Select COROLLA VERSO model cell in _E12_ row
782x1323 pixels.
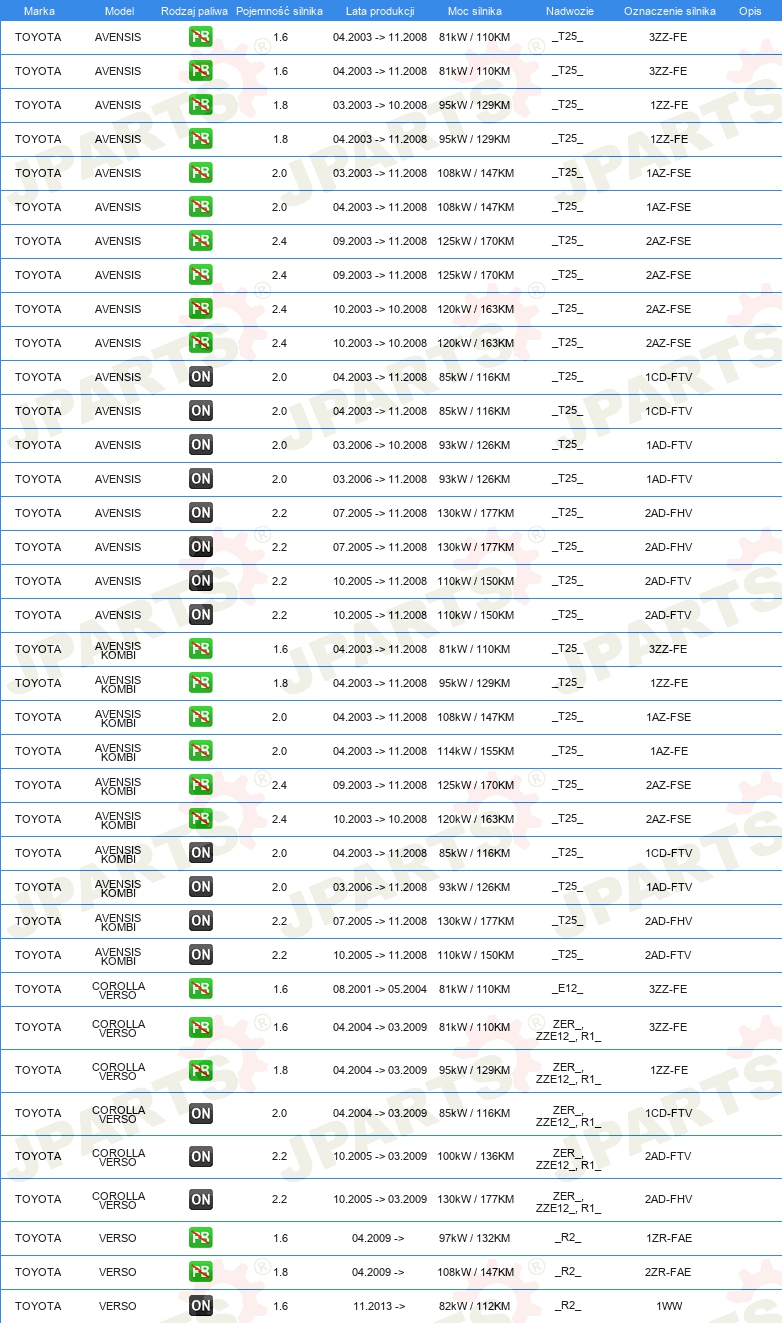pos(118,989)
